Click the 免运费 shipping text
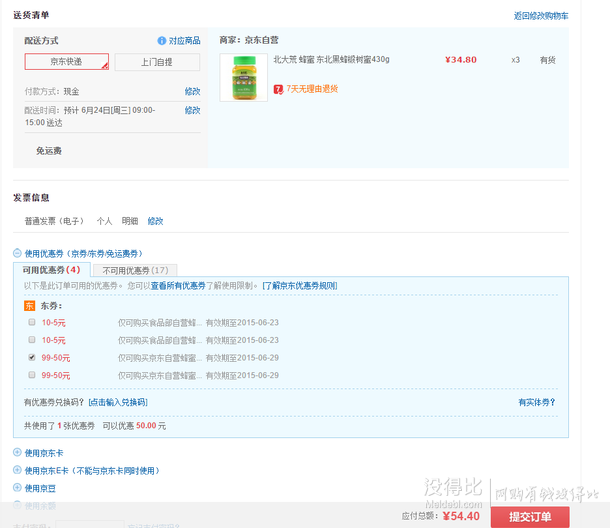 [x=49, y=151]
